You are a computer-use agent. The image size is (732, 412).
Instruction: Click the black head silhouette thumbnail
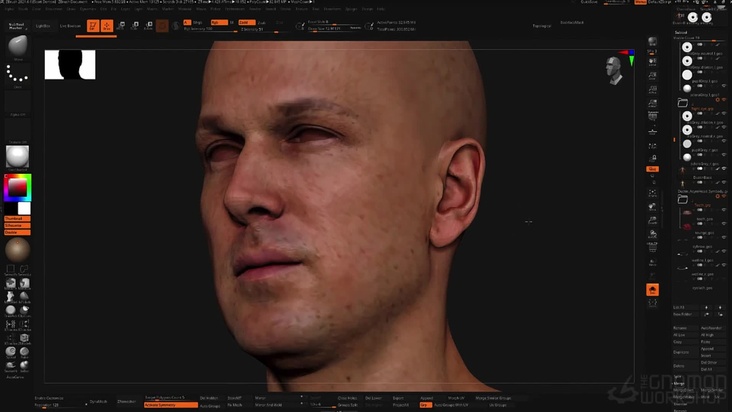coord(70,65)
